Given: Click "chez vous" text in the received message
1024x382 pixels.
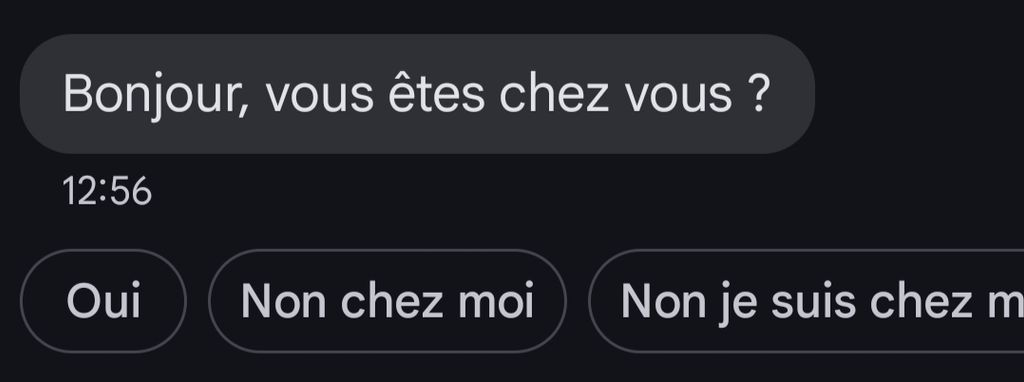Looking at the screenshot, I should point(616,94).
